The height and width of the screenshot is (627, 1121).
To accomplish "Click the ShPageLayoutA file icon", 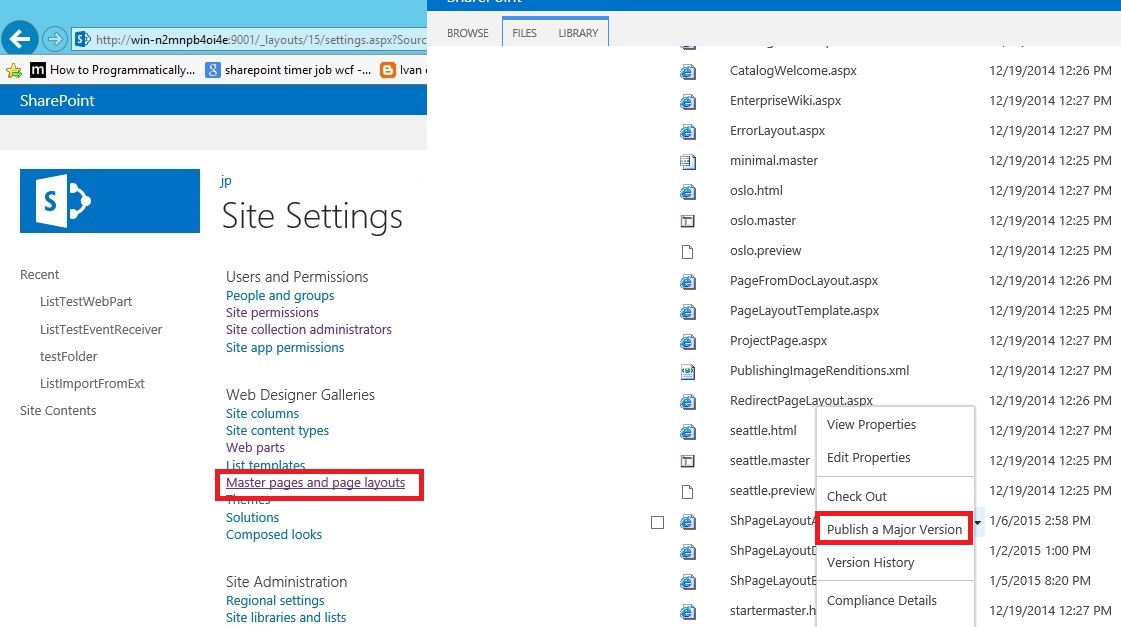I will point(688,522).
